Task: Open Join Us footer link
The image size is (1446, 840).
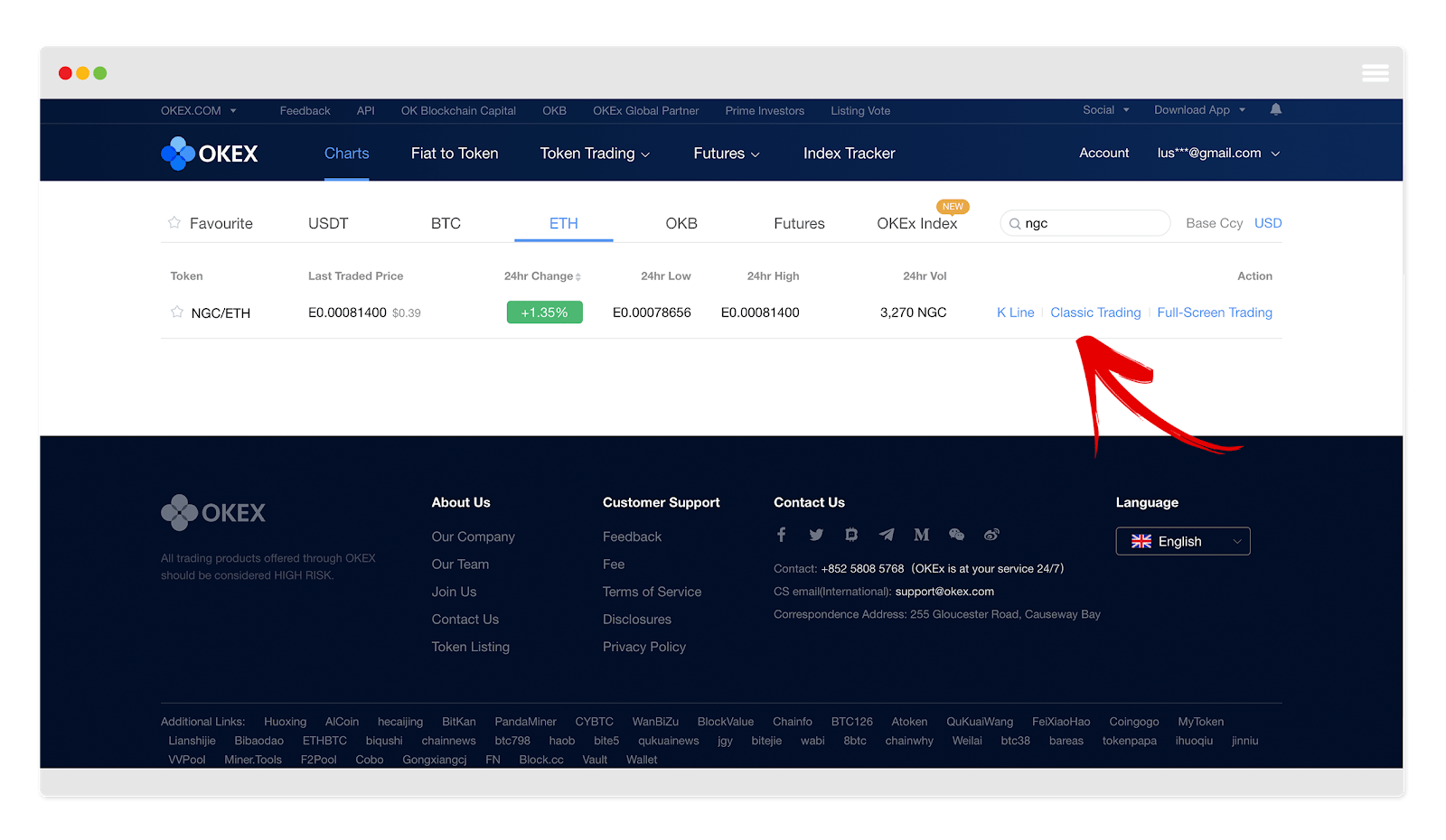Action: click(454, 592)
